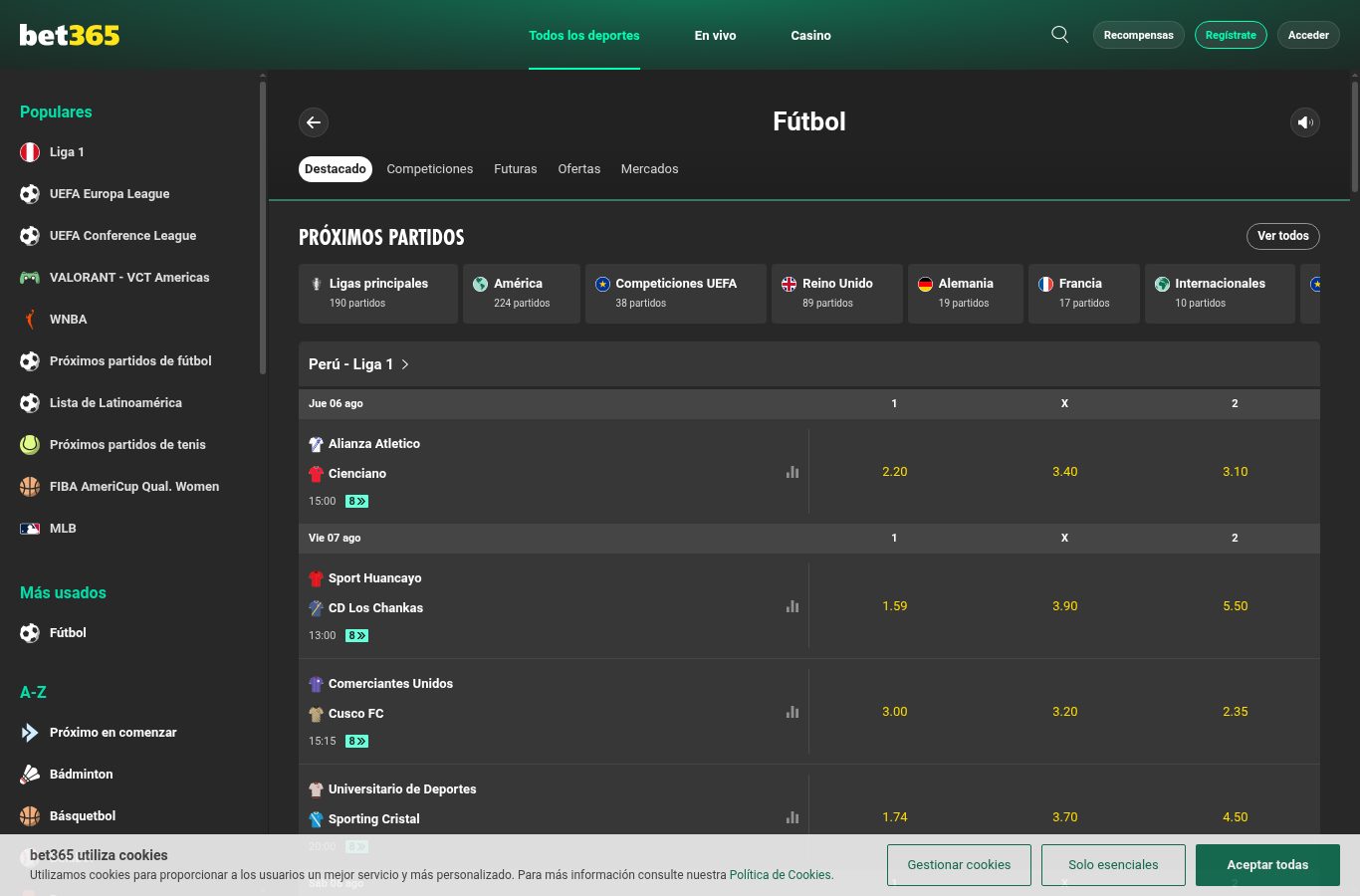Open WNBA icon in sidebar
The height and width of the screenshot is (896, 1360).
click(x=30, y=320)
